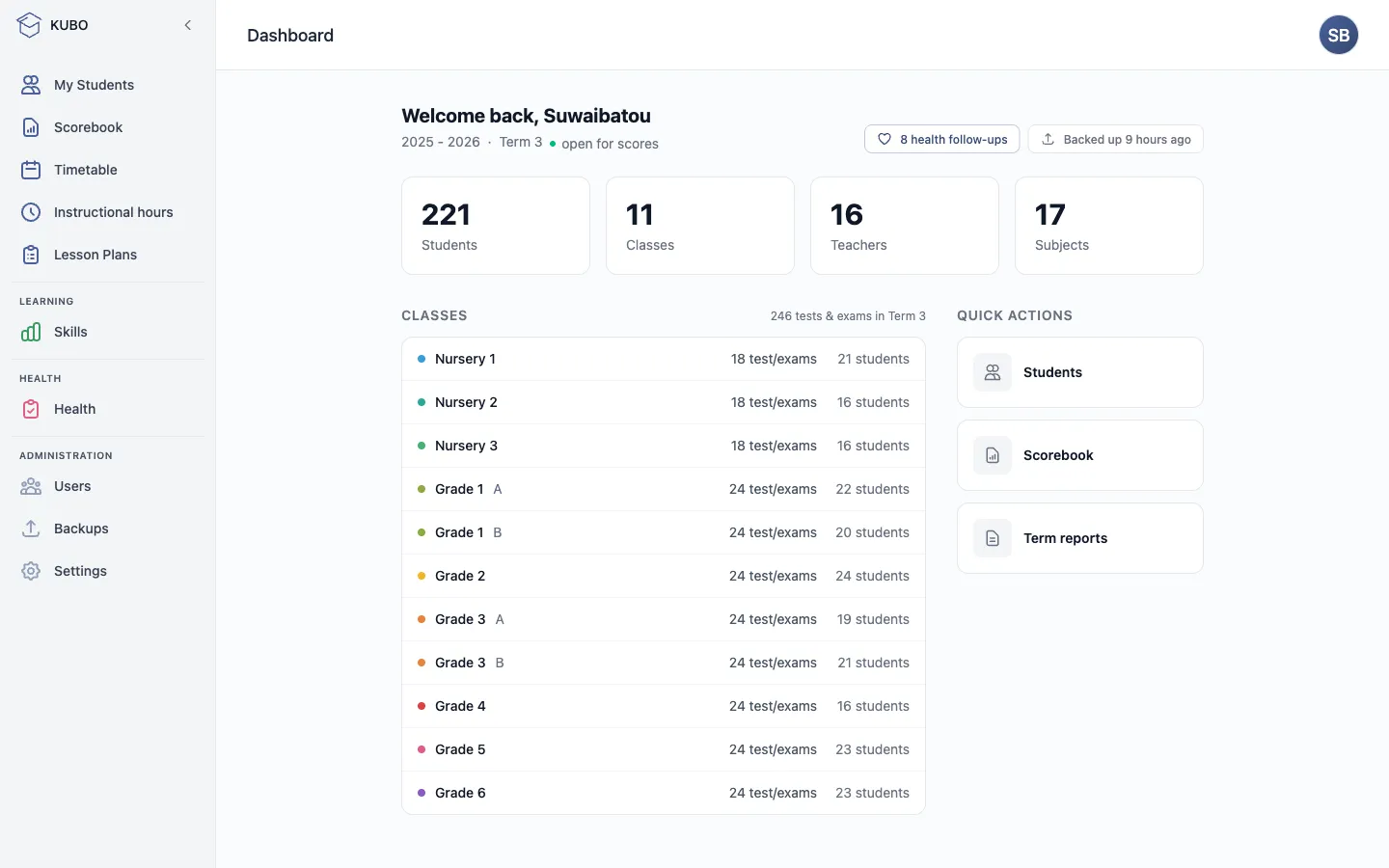Viewport: 1389px width, 868px height.
Task: Open the Grade 4 class row
Action: [x=664, y=706]
